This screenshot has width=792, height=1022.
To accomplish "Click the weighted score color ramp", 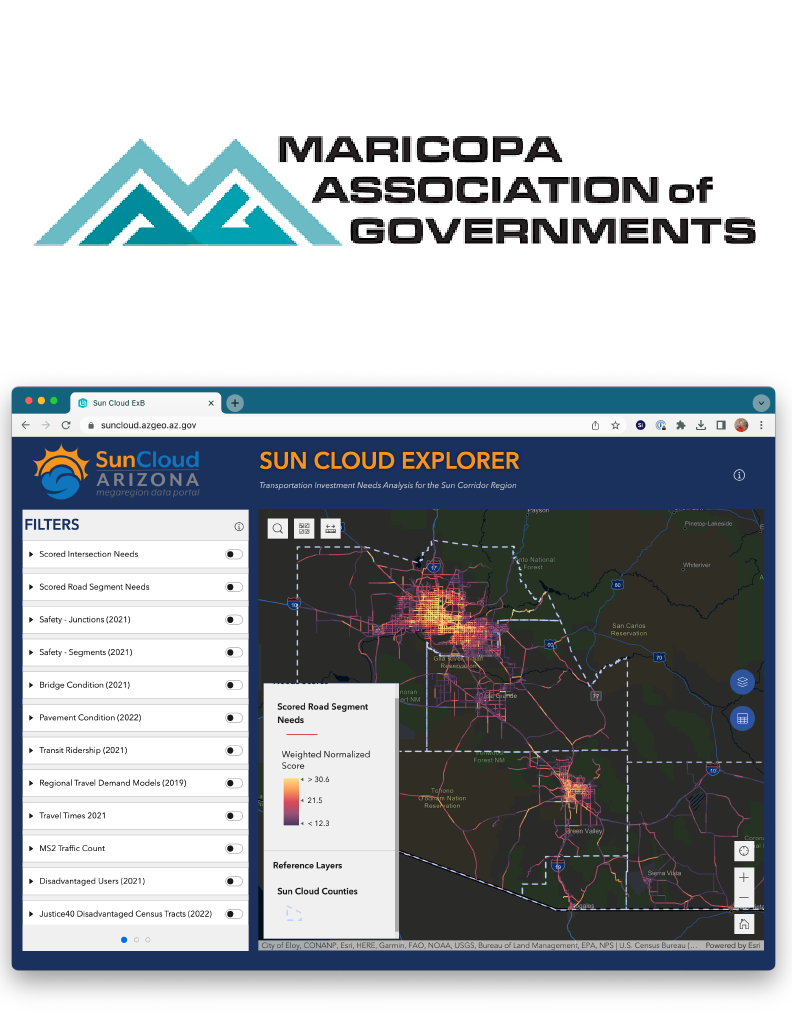I will (x=291, y=802).
